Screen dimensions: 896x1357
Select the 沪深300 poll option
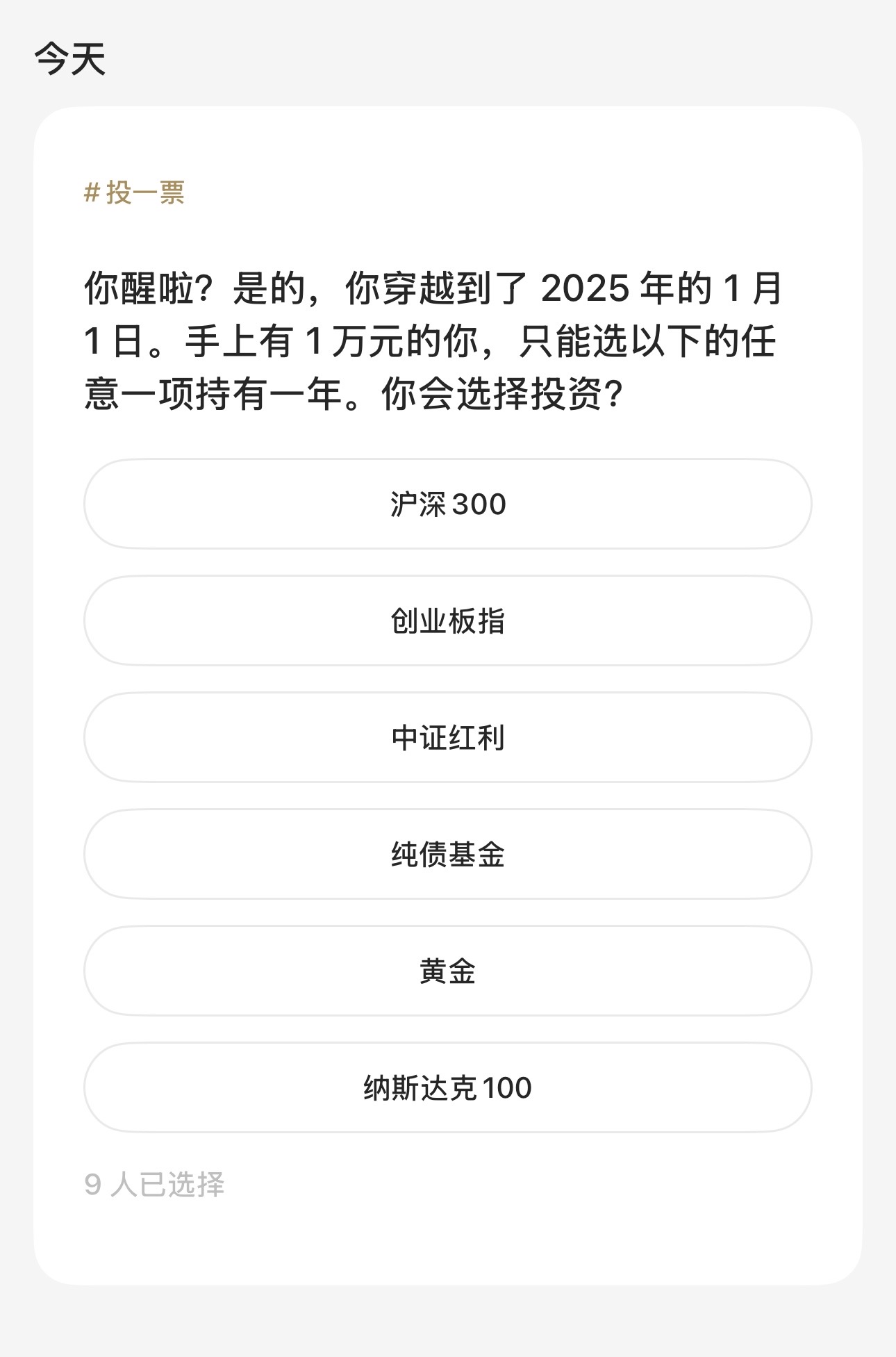pos(447,504)
